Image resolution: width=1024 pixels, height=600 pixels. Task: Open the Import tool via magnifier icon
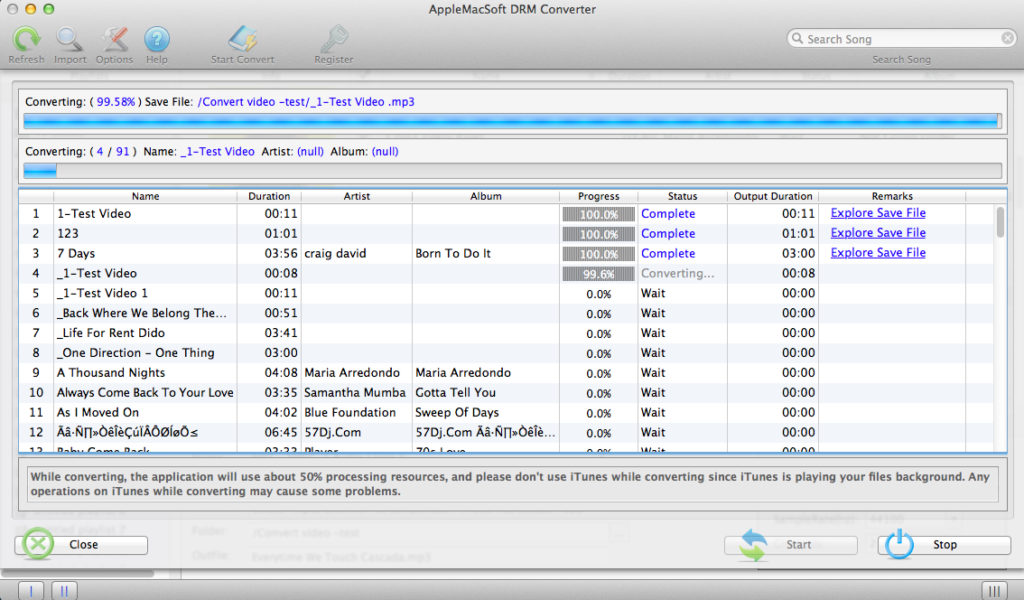click(69, 38)
